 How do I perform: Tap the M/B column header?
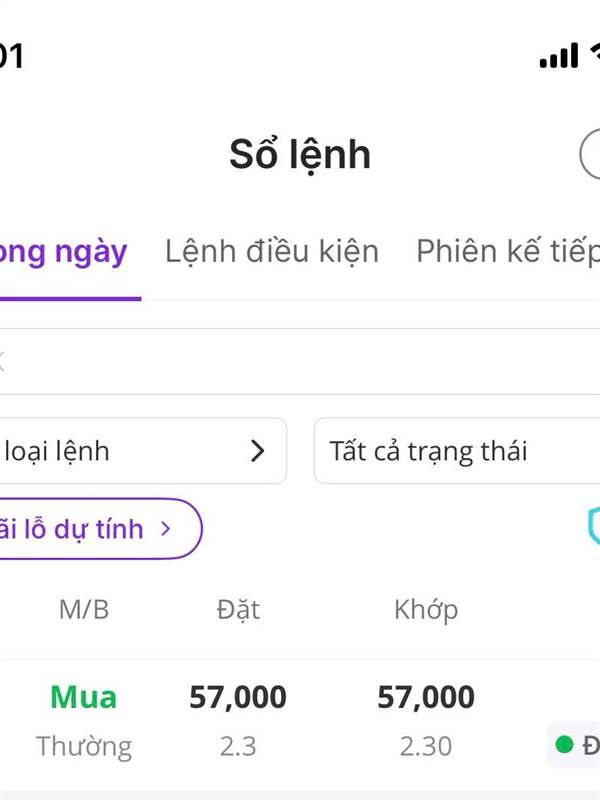84,609
